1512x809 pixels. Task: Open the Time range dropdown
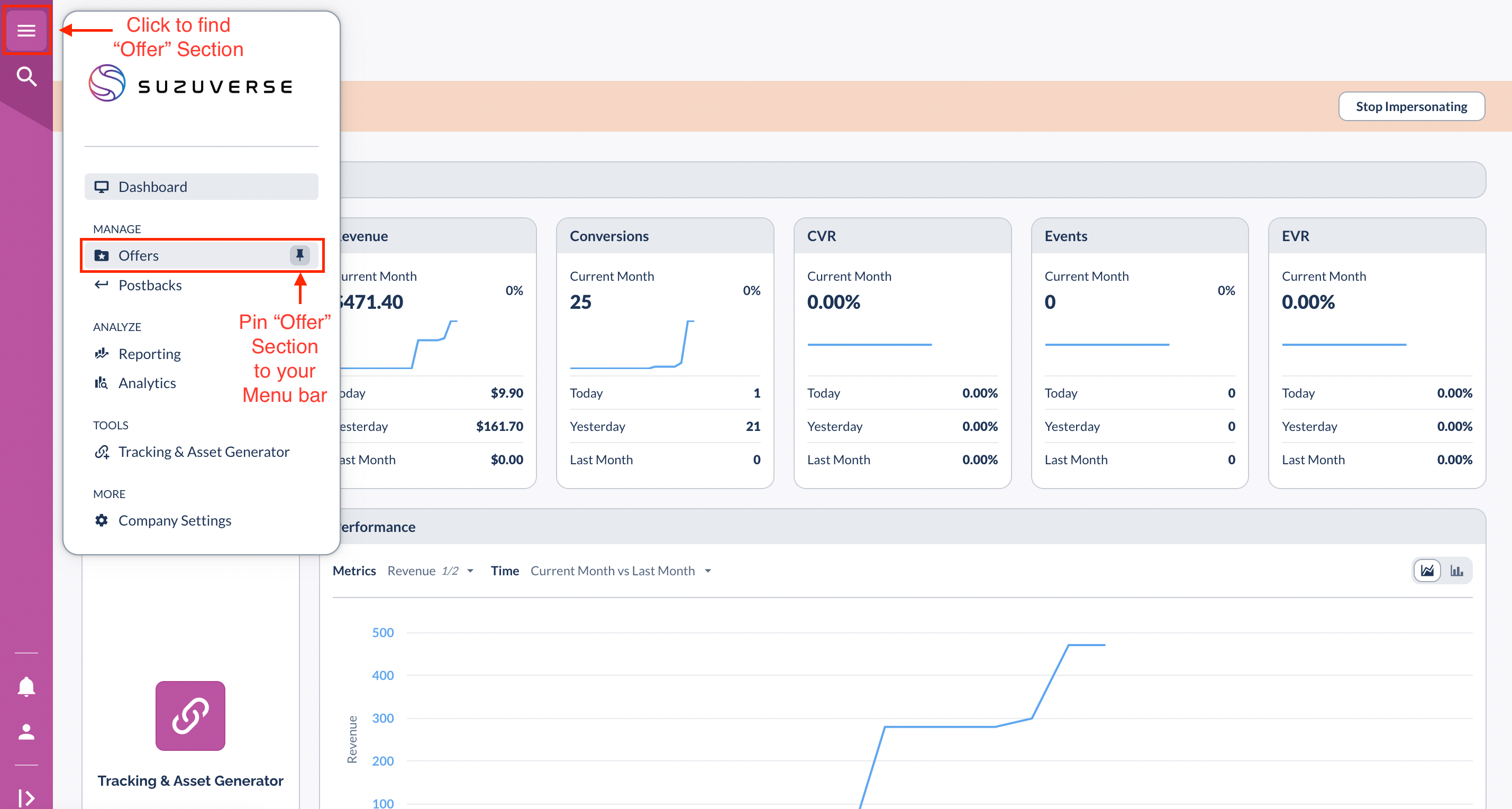621,571
